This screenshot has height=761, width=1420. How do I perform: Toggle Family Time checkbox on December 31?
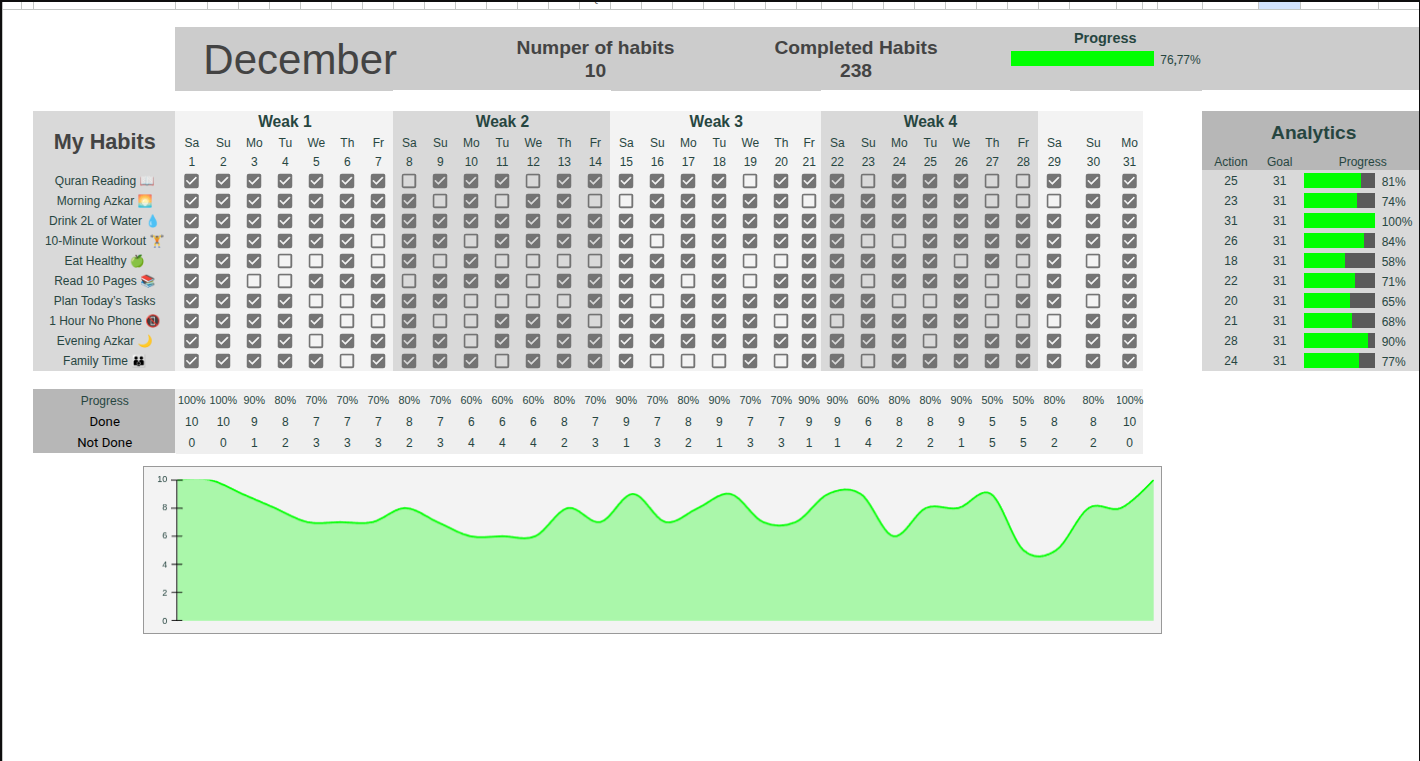tap(1128, 360)
